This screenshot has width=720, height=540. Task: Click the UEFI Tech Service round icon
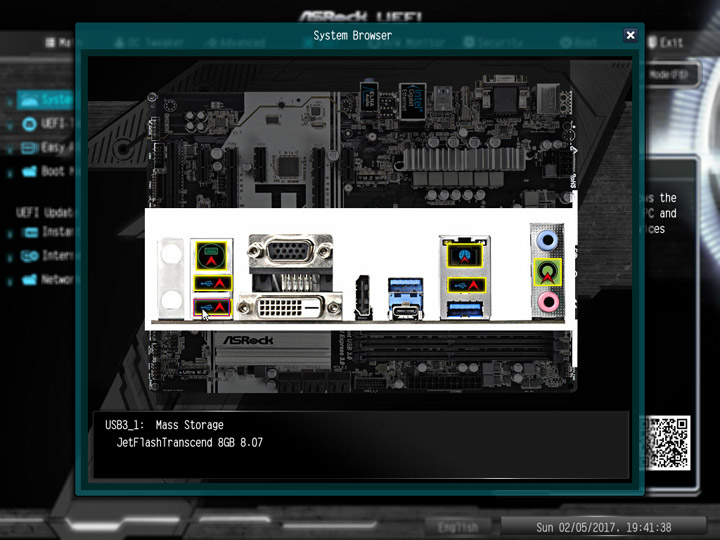(x=30, y=124)
